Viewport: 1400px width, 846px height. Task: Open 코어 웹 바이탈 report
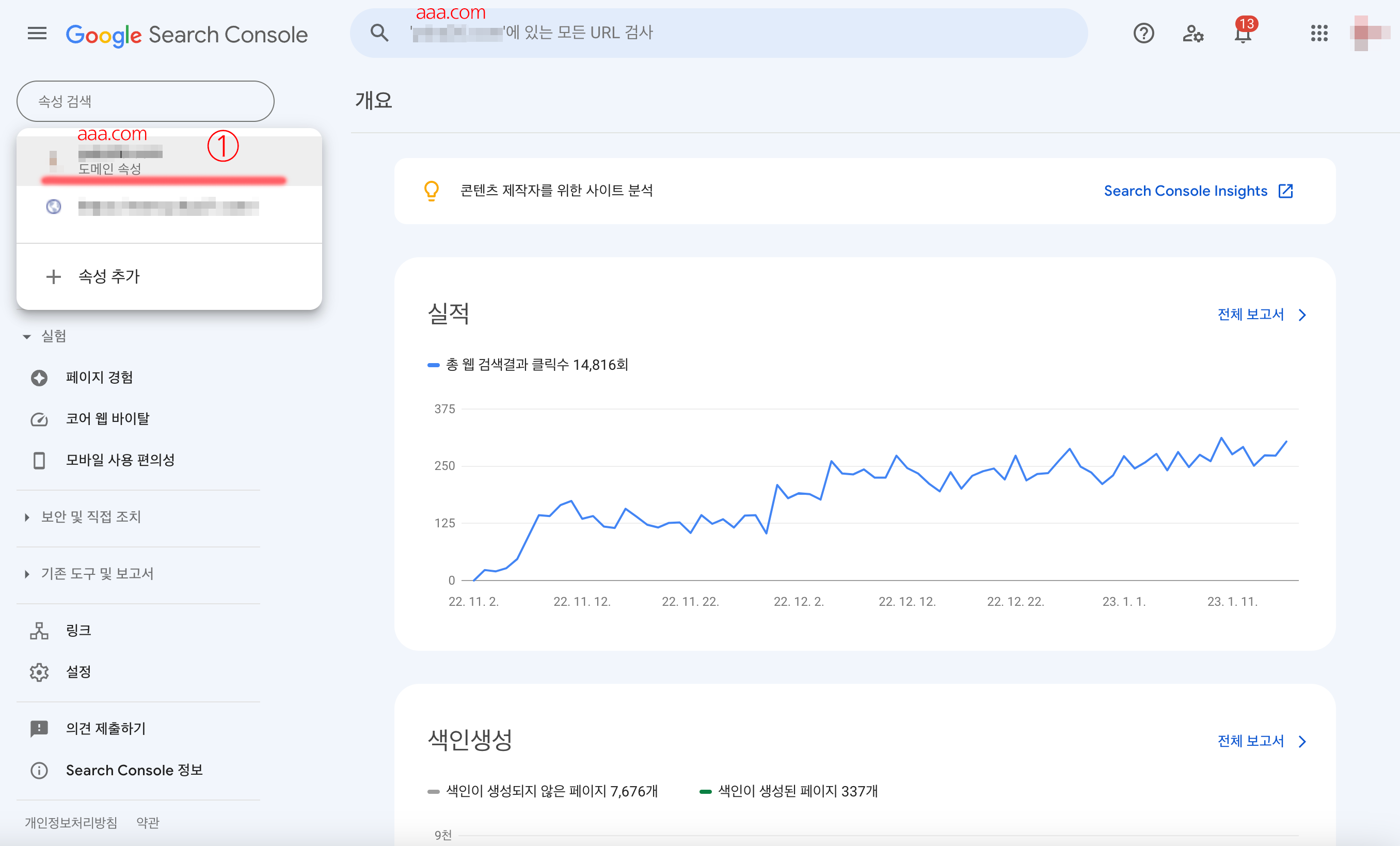click(x=107, y=419)
